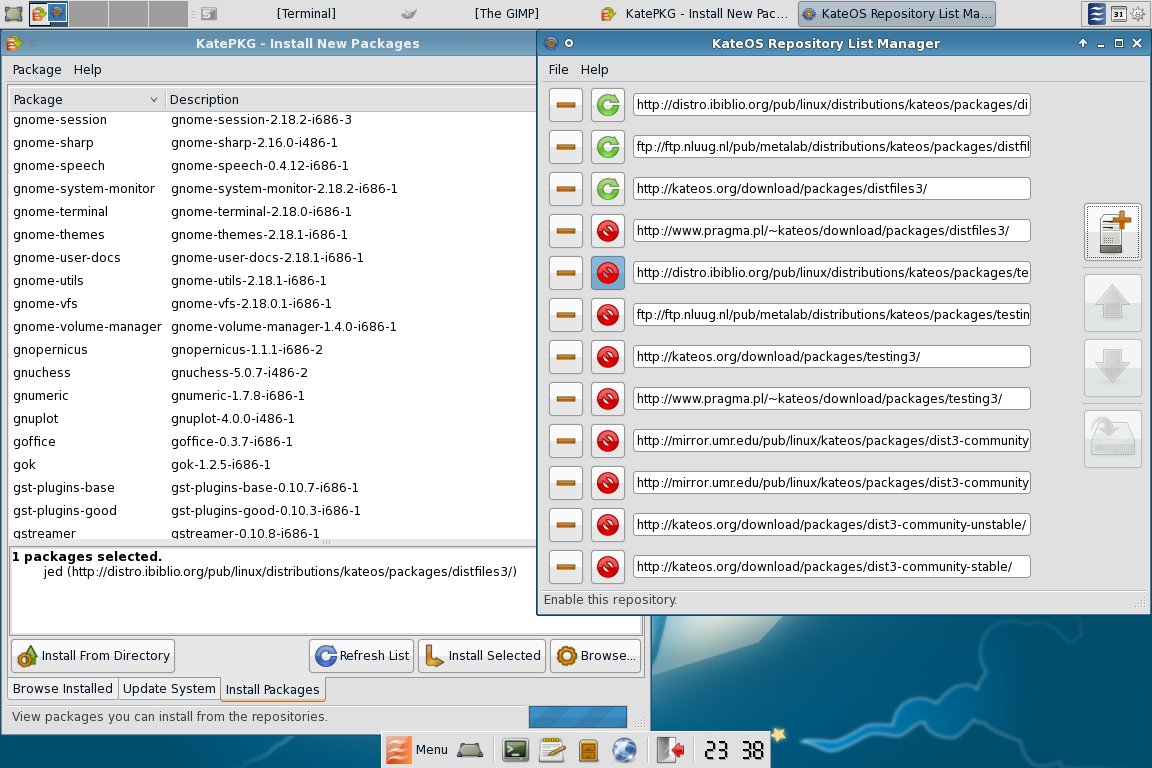Switch to the Update System tab
This screenshot has width=1152, height=768.
(x=169, y=689)
